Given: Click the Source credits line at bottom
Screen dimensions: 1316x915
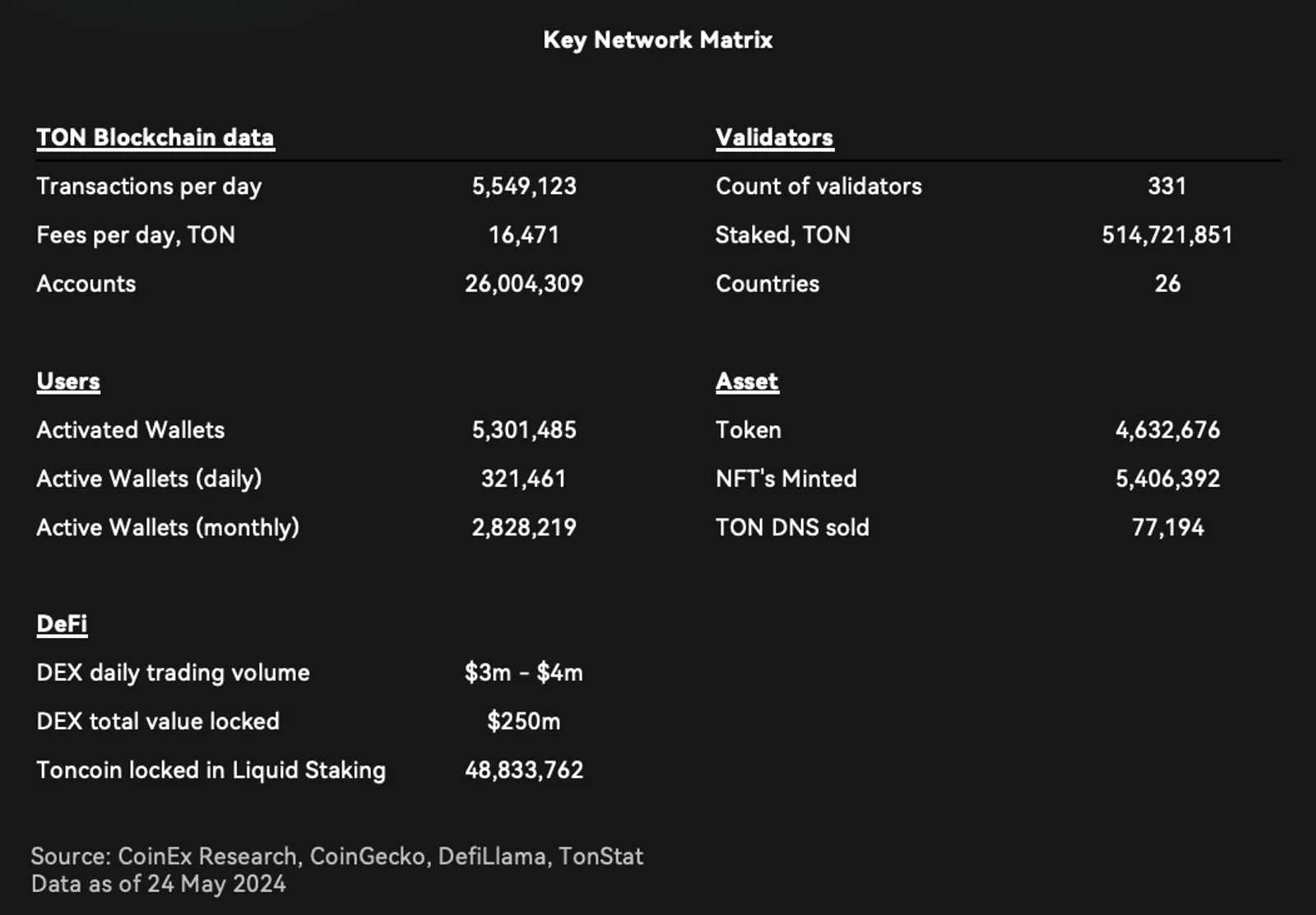Looking at the screenshot, I should click(337, 857).
